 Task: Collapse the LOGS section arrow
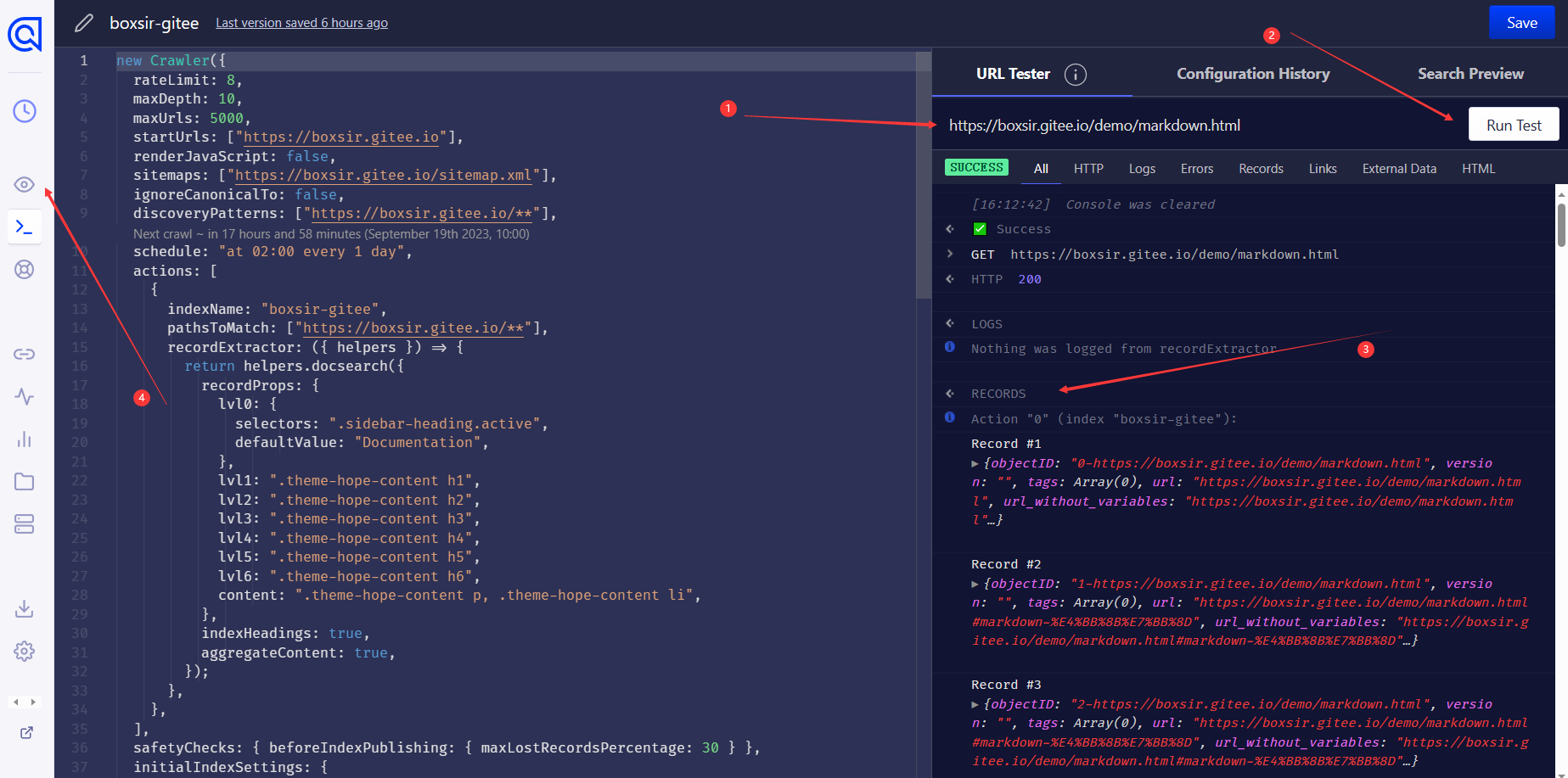tap(950, 323)
